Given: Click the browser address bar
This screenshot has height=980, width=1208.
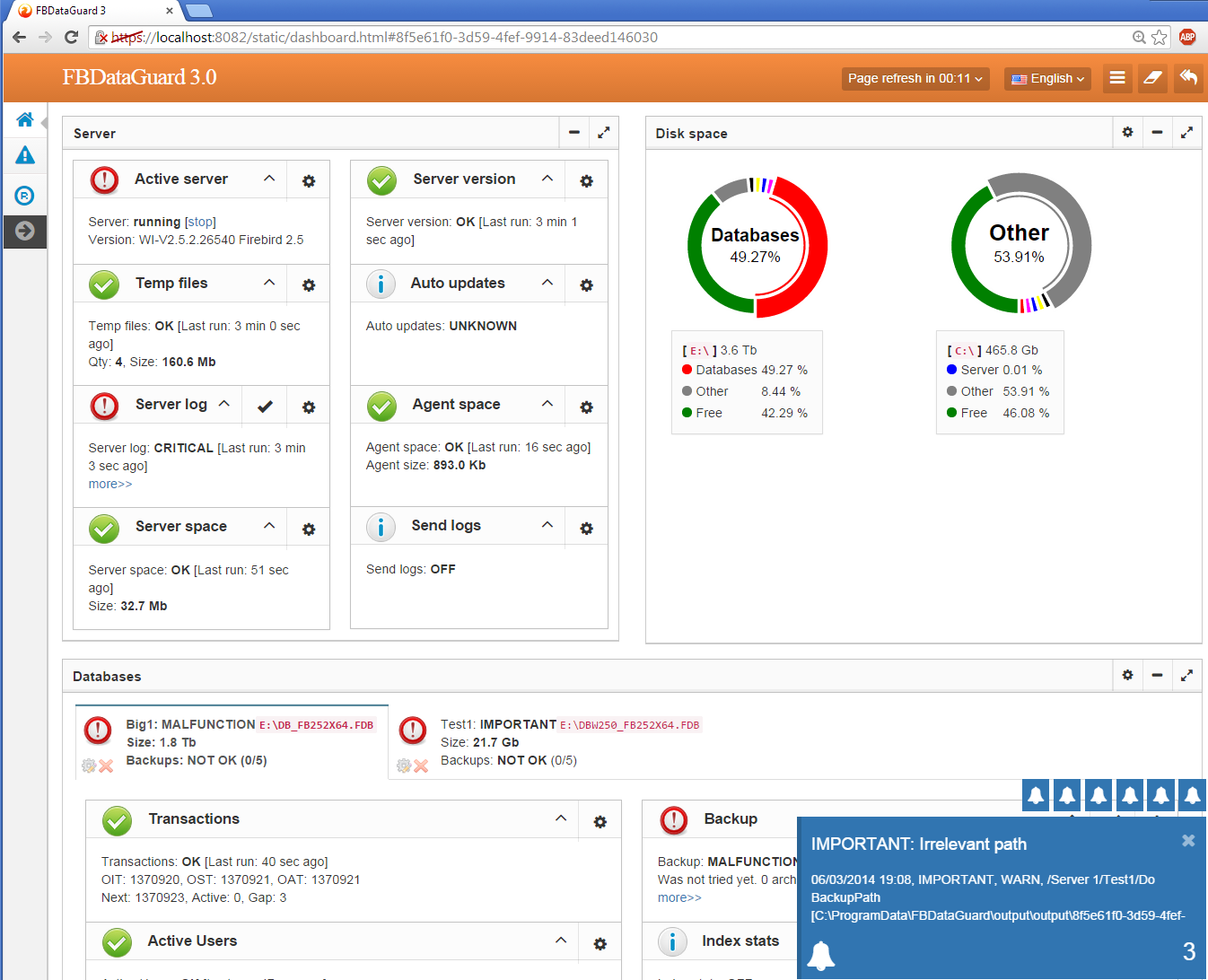Looking at the screenshot, I should pos(610,37).
